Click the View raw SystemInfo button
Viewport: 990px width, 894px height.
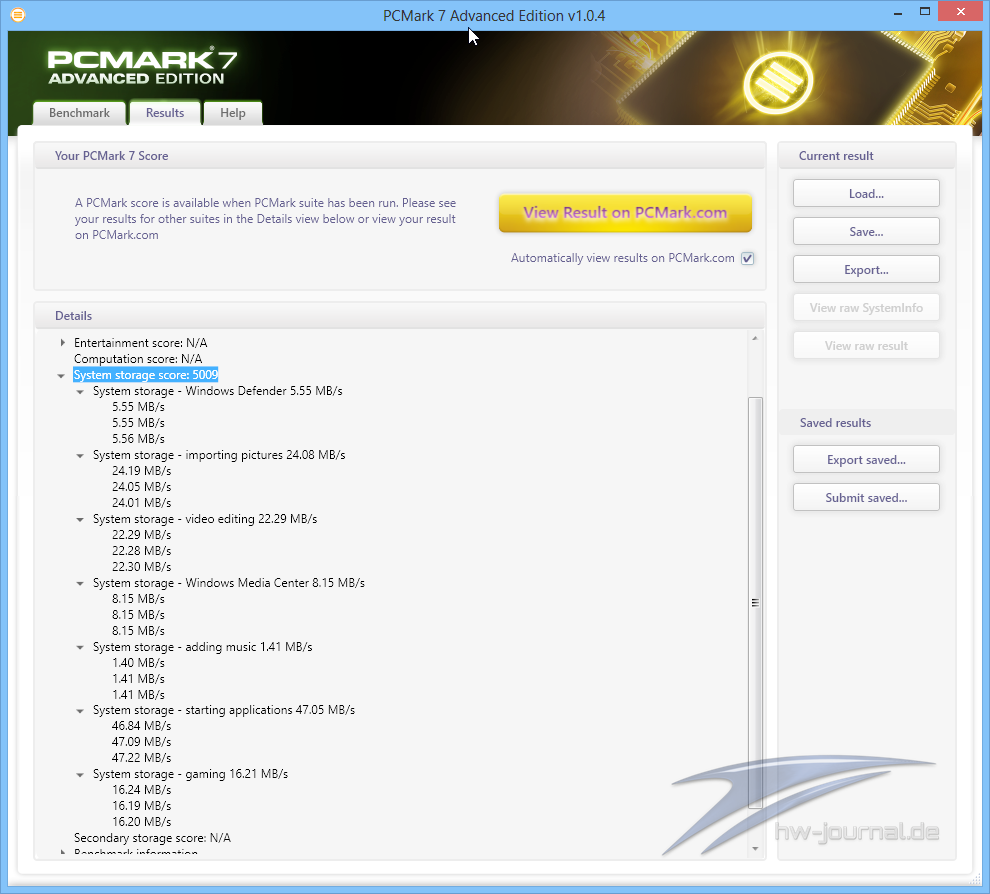click(866, 307)
